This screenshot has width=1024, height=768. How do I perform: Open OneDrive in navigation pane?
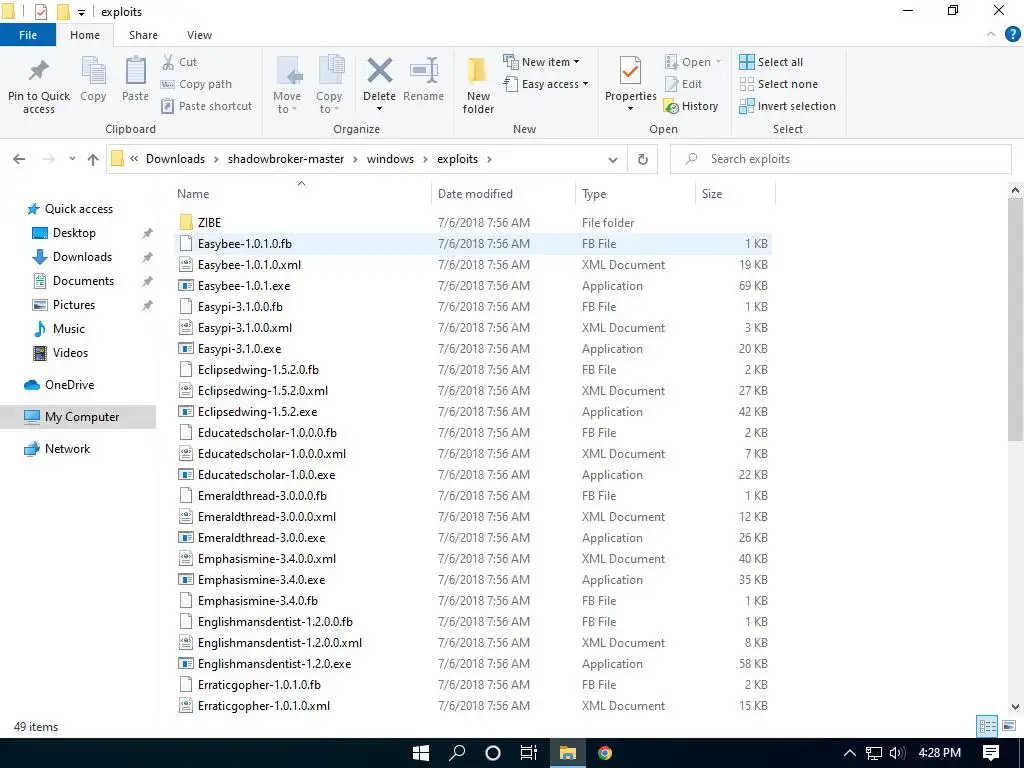point(69,385)
